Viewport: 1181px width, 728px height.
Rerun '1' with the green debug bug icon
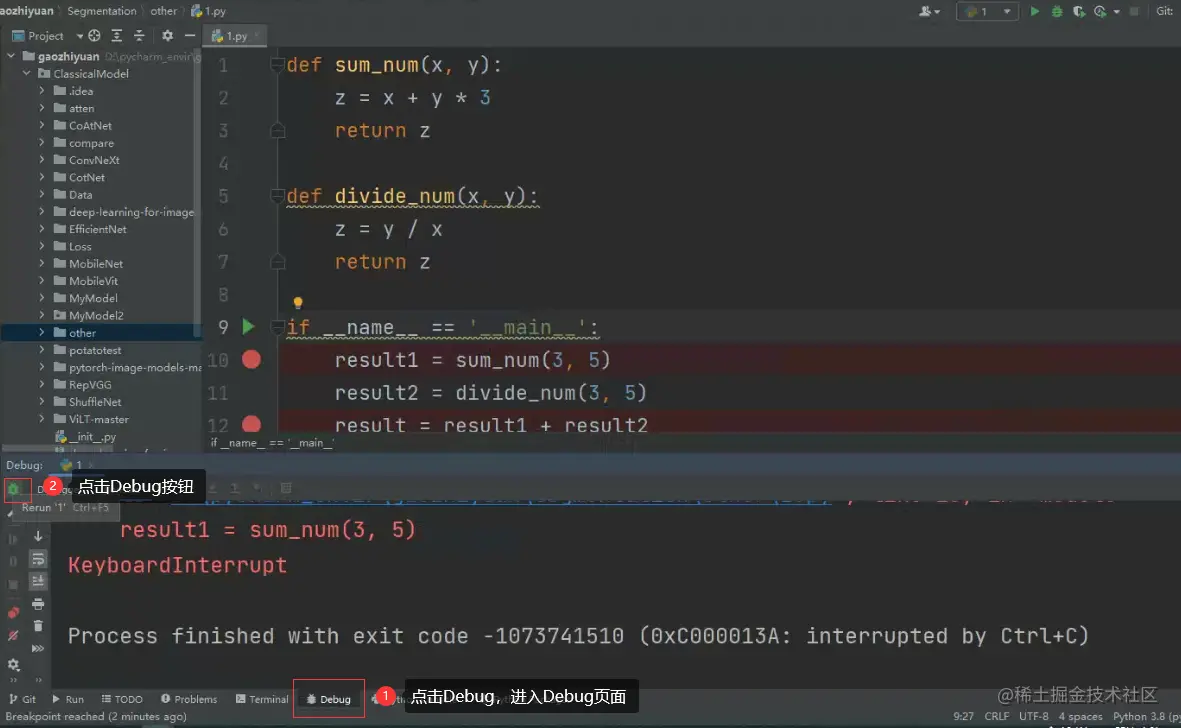tap(14, 489)
